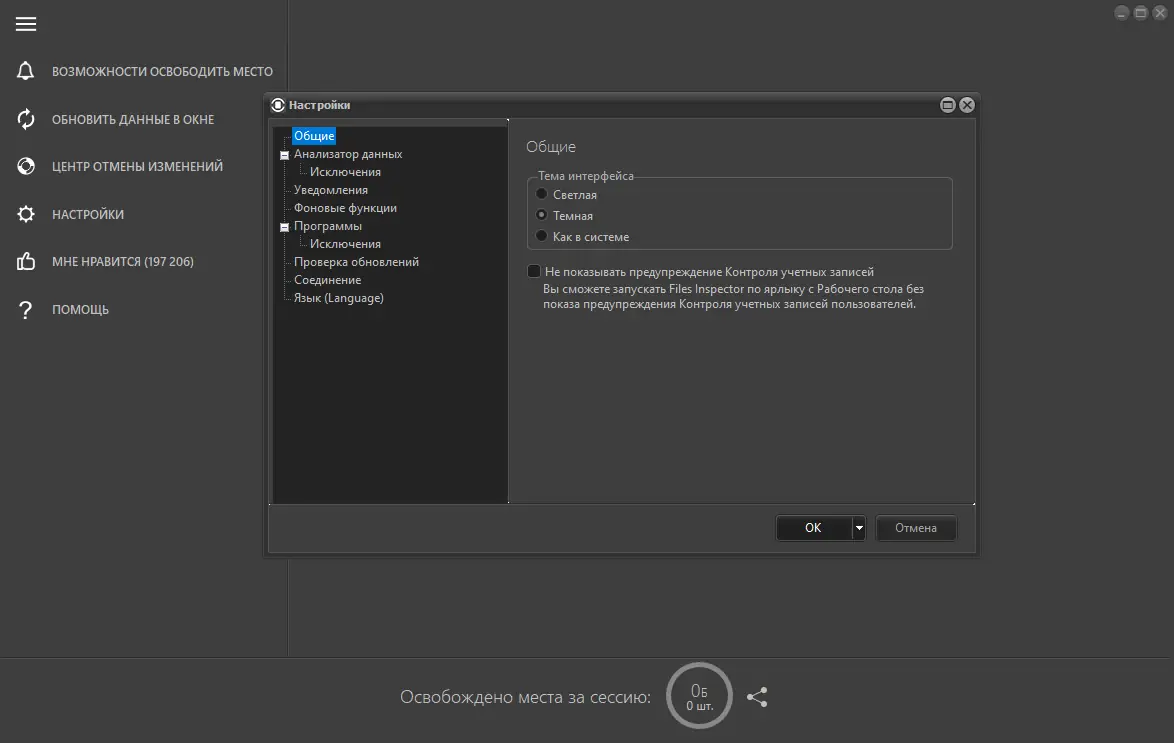Minimize the main application window

1122,13
